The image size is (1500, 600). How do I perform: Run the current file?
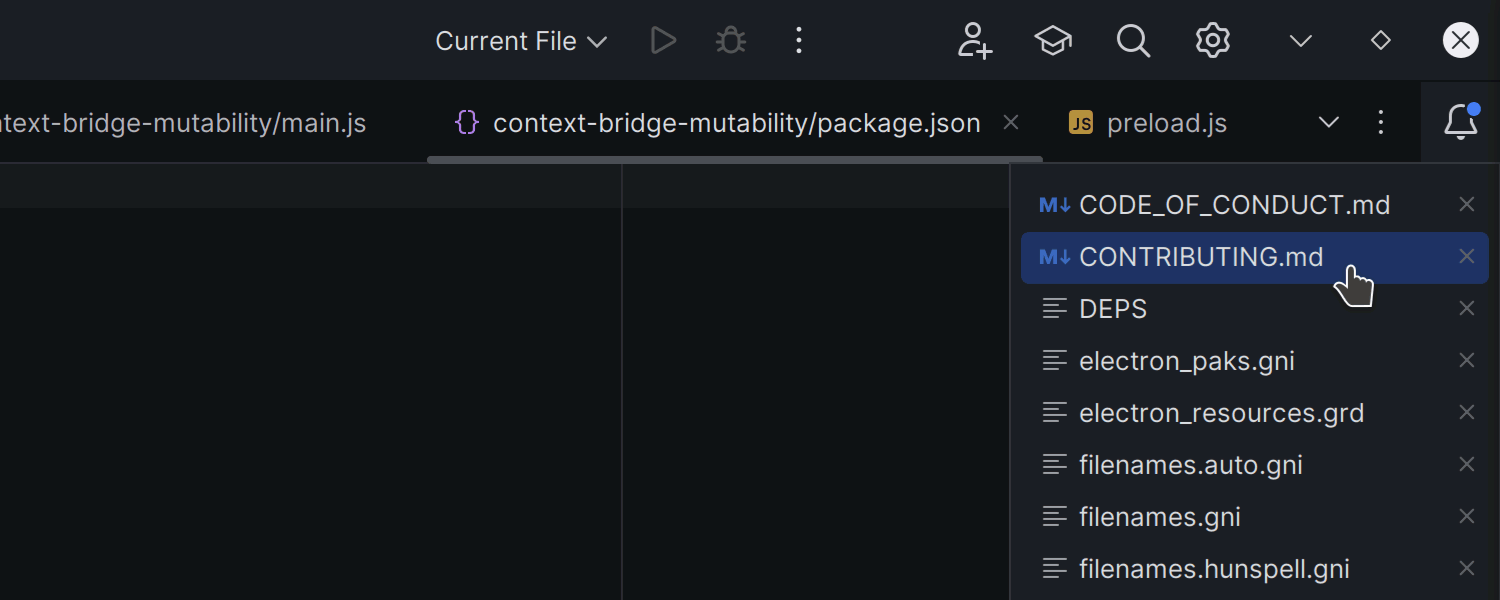click(x=662, y=40)
